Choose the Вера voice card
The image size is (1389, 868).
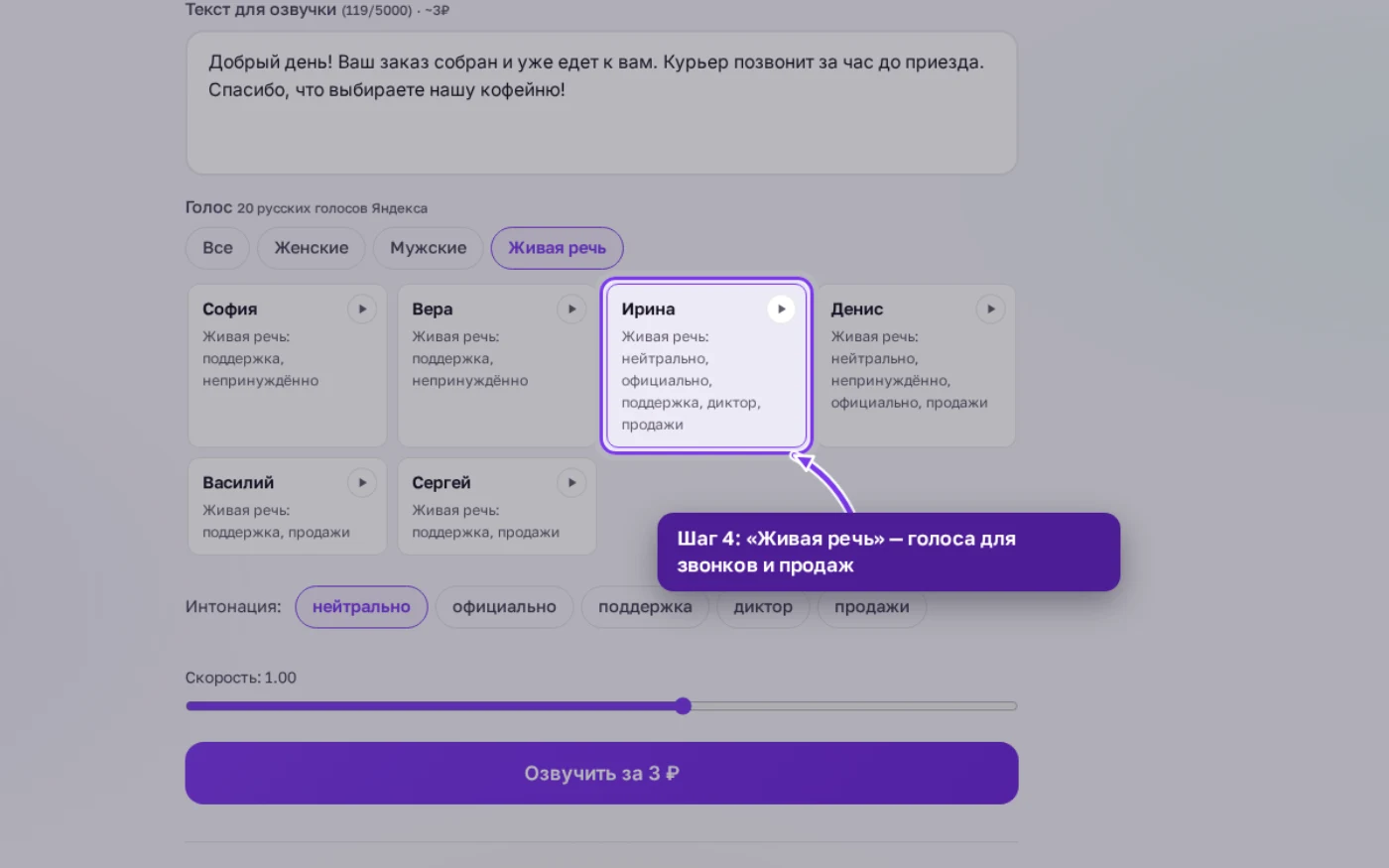pyautogui.click(x=497, y=366)
